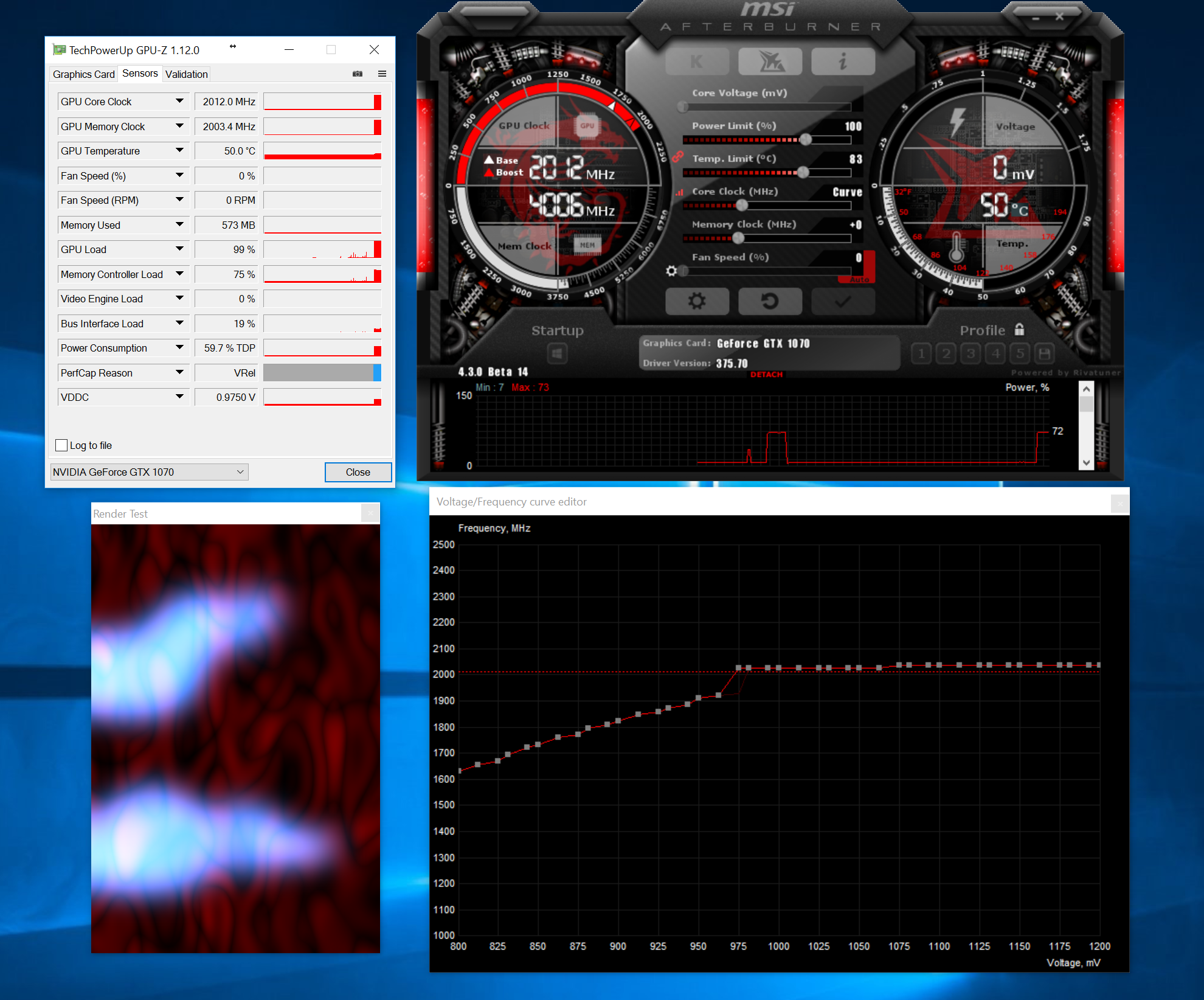Click the fan speed settings gear icon
The width and height of the screenshot is (1204, 1000).
point(671,271)
